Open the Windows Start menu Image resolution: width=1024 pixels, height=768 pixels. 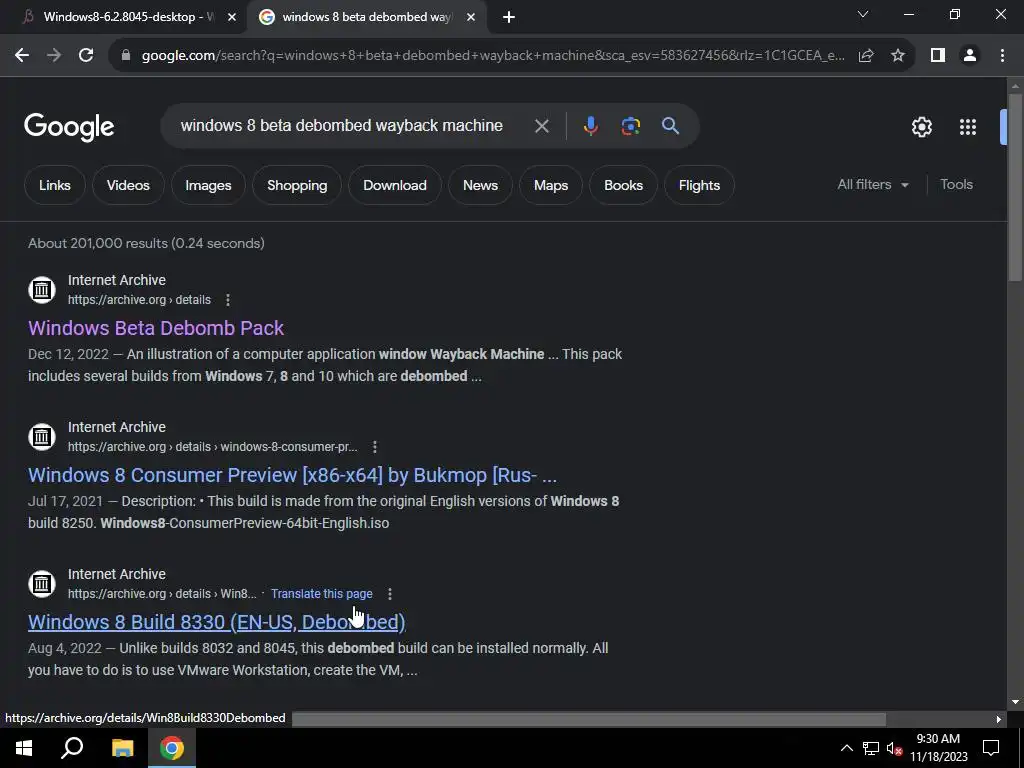coord(24,748)
